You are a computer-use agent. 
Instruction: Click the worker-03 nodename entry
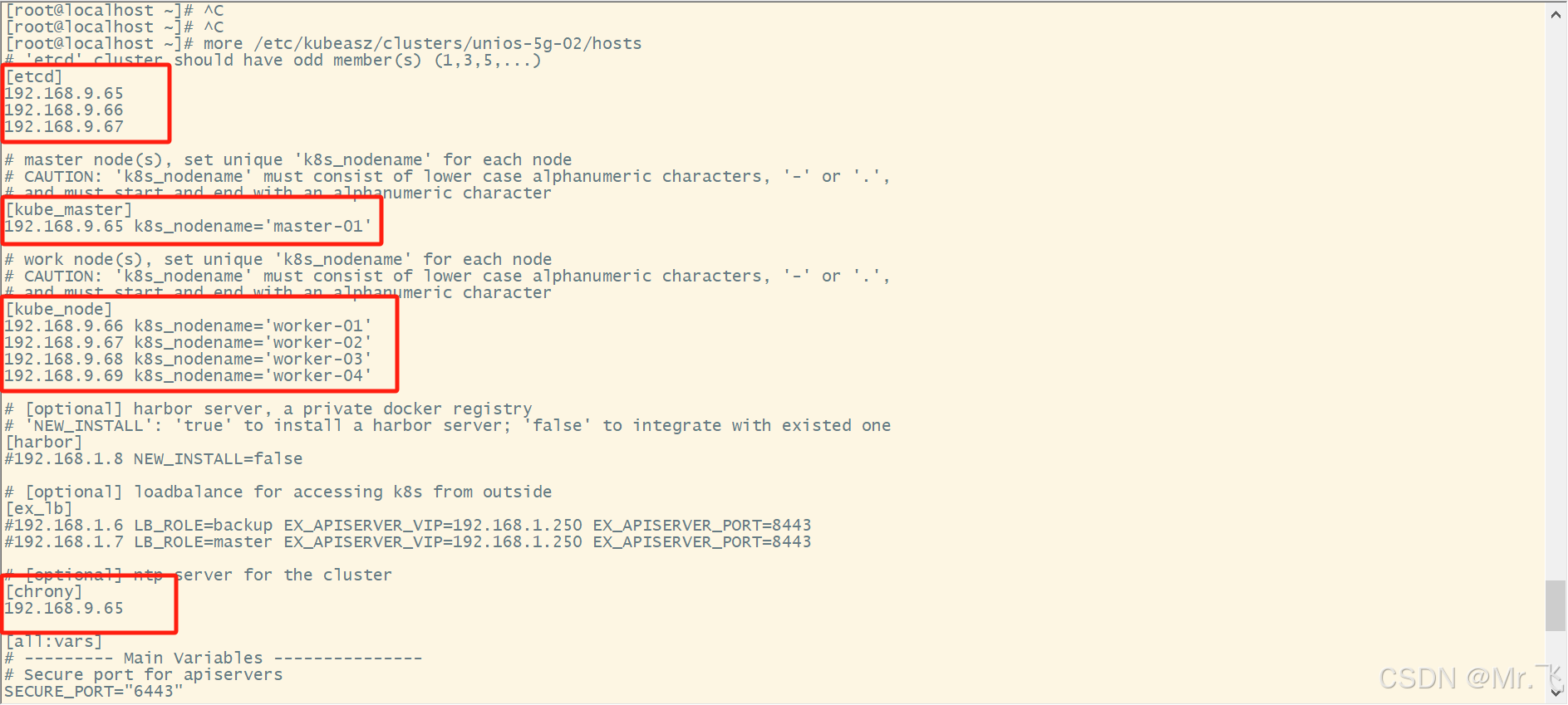click(x=253, y=360)
